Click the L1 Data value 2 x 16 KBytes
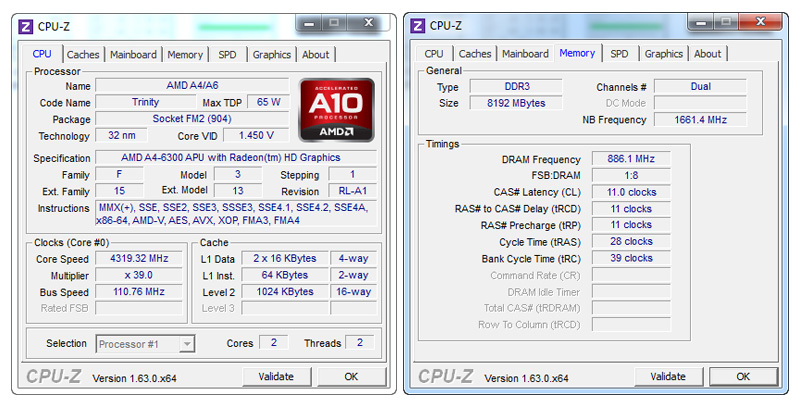Viewport: 800px width, 415px height. click(285, 258)
